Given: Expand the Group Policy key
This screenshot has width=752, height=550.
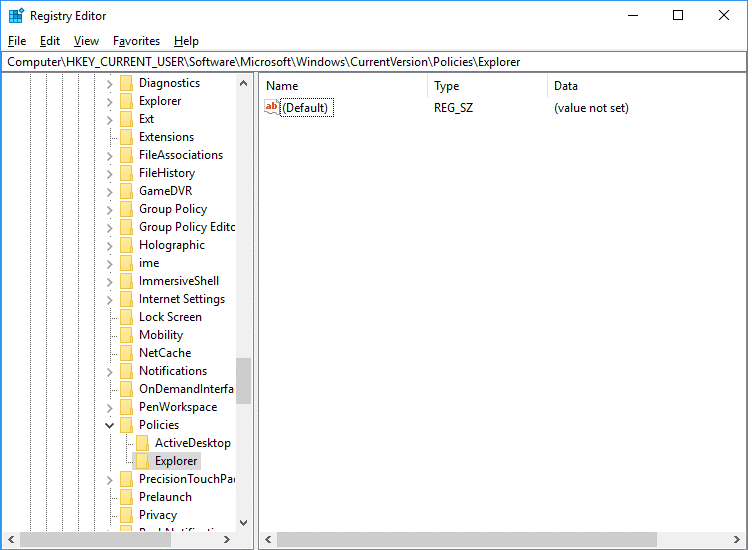Looking at the screenshot, I should tap(109, 210).
